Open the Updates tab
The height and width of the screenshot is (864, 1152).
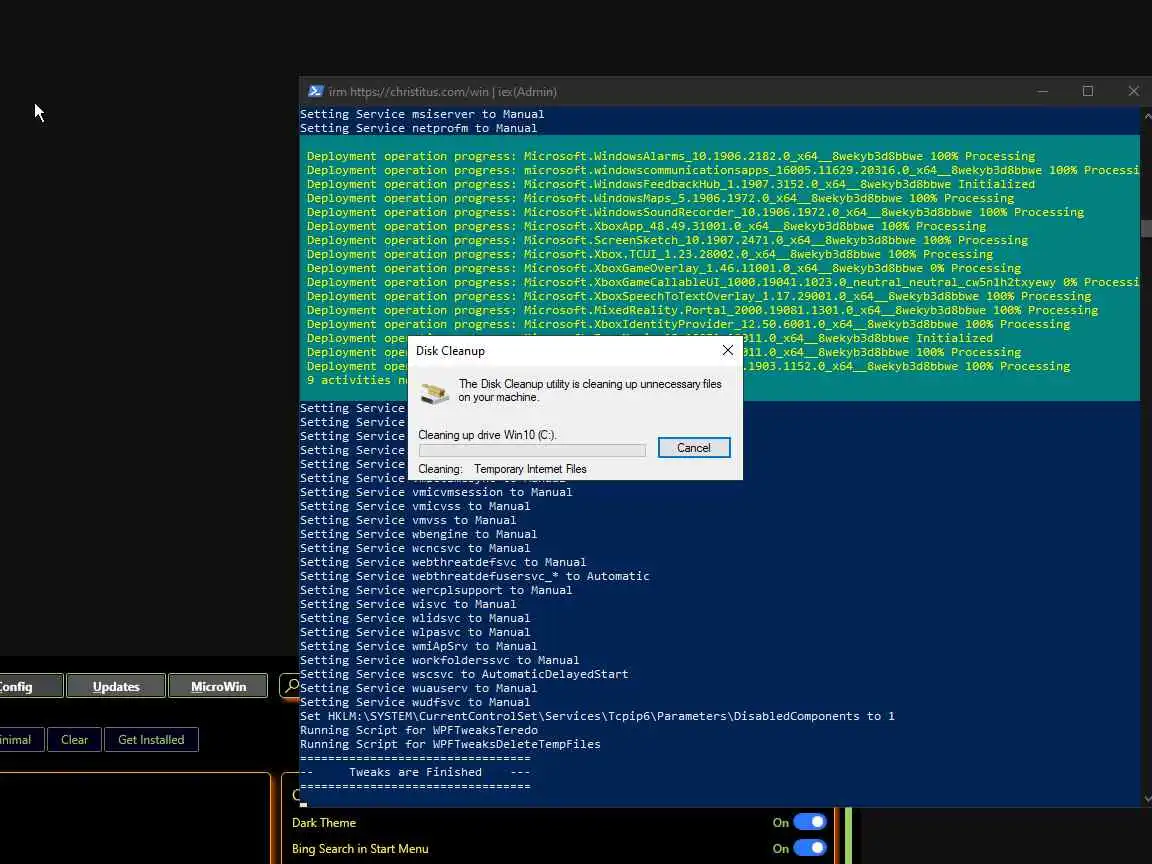click(x=116, y=686)
